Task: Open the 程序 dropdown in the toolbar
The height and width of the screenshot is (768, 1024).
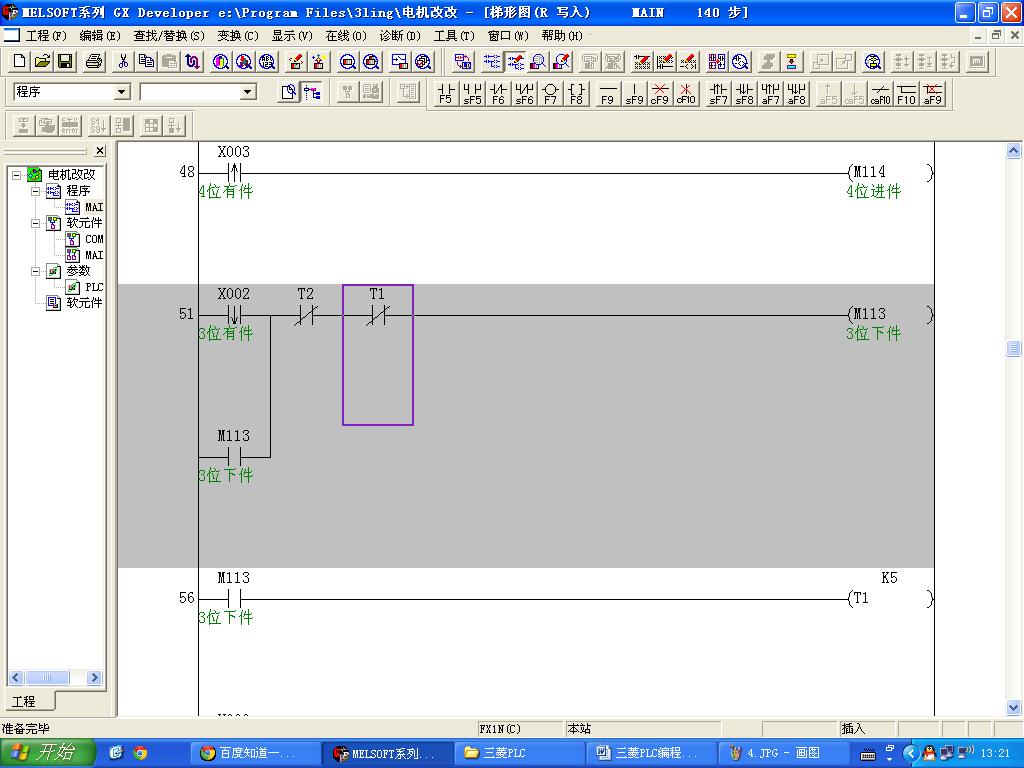Action: (122, 92)
